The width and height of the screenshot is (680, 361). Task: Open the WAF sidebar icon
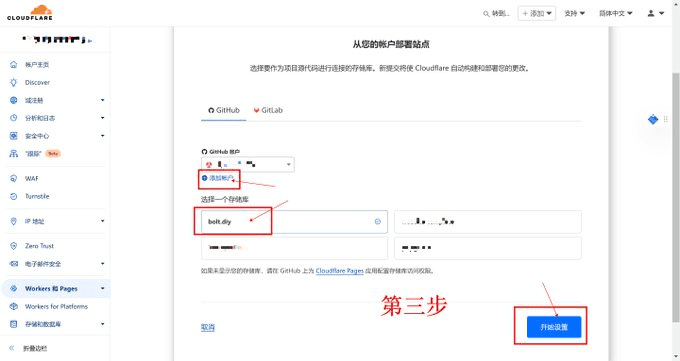13,178
